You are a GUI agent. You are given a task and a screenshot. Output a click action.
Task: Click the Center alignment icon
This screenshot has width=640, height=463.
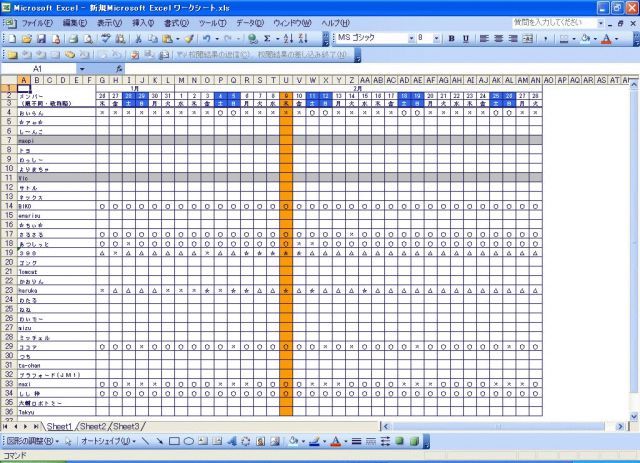[x=499, y=38]
